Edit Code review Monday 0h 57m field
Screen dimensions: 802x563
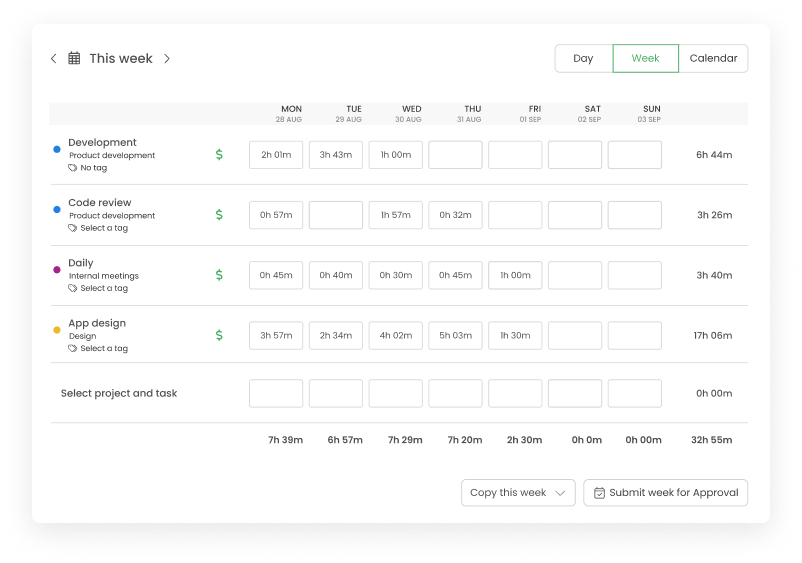tap(276, 215)
